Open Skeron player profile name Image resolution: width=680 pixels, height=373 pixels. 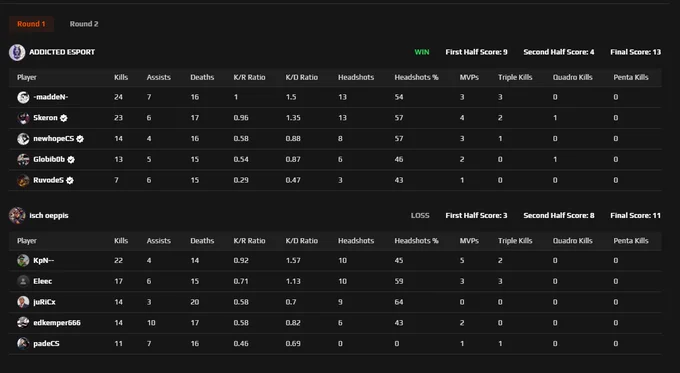pyautogui.click(x=46, y=118)
